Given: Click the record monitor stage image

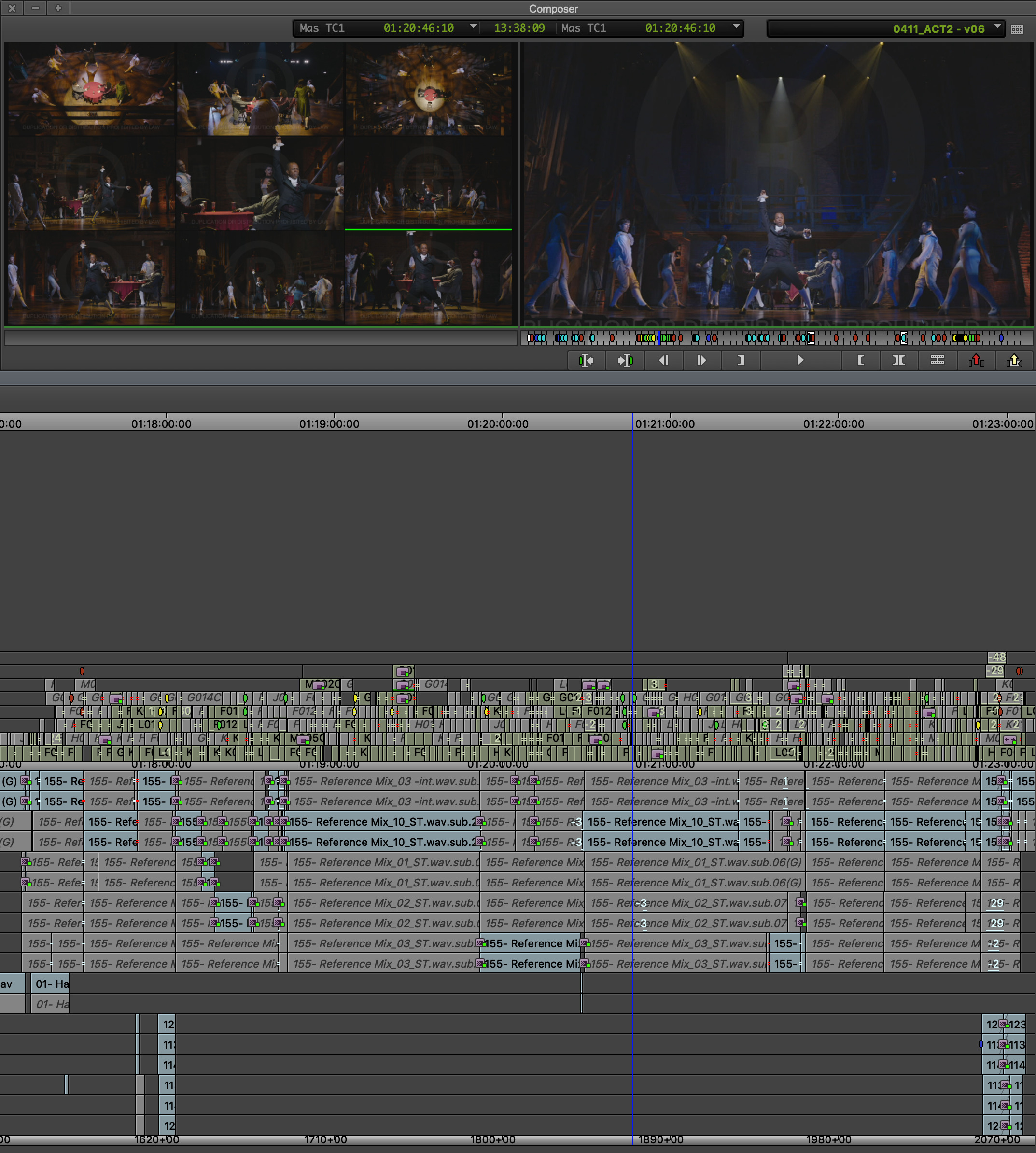Looking at the screenshot, I should 778,184.
